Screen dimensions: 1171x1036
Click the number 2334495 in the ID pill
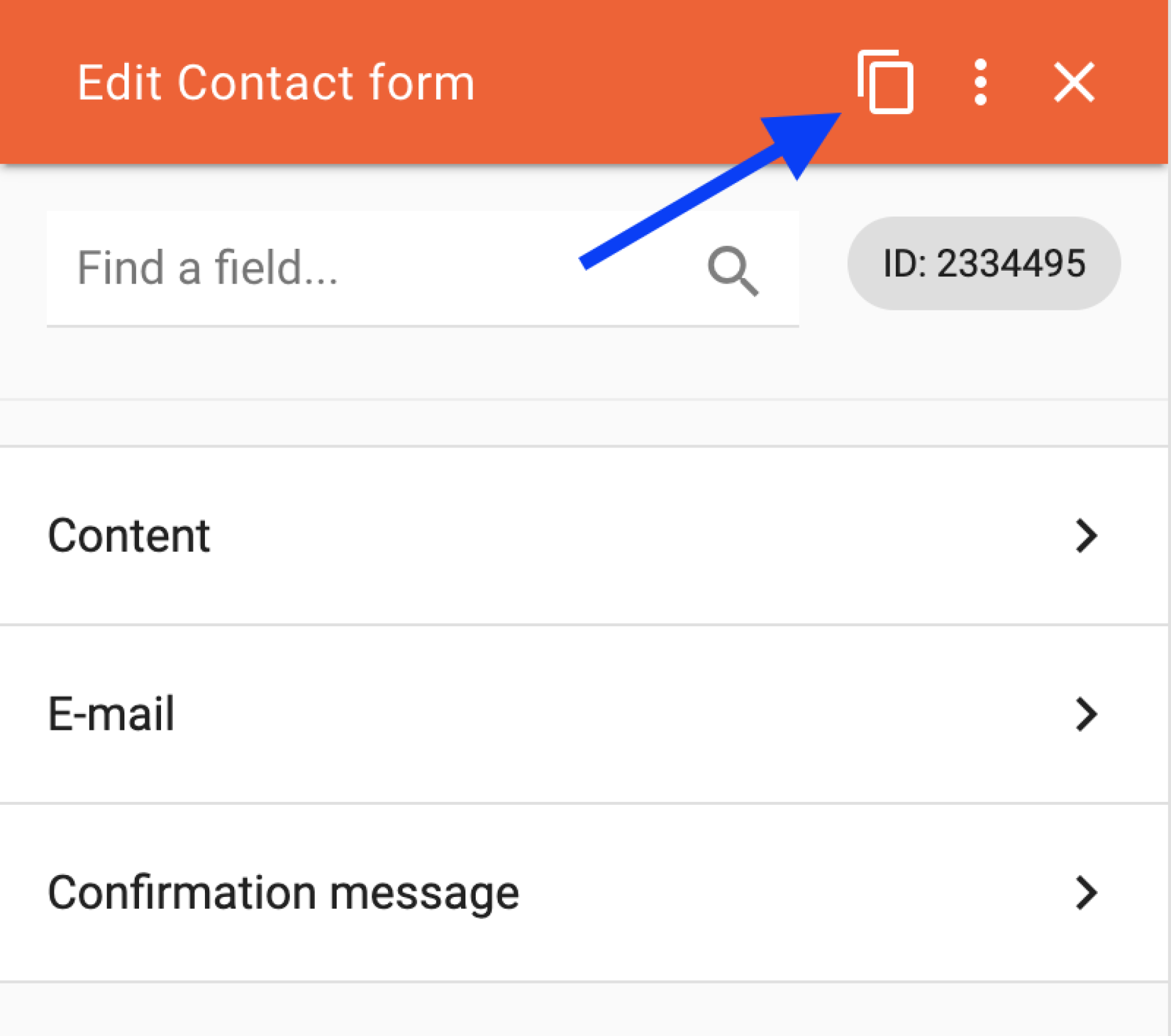[x=1011, y=263]
